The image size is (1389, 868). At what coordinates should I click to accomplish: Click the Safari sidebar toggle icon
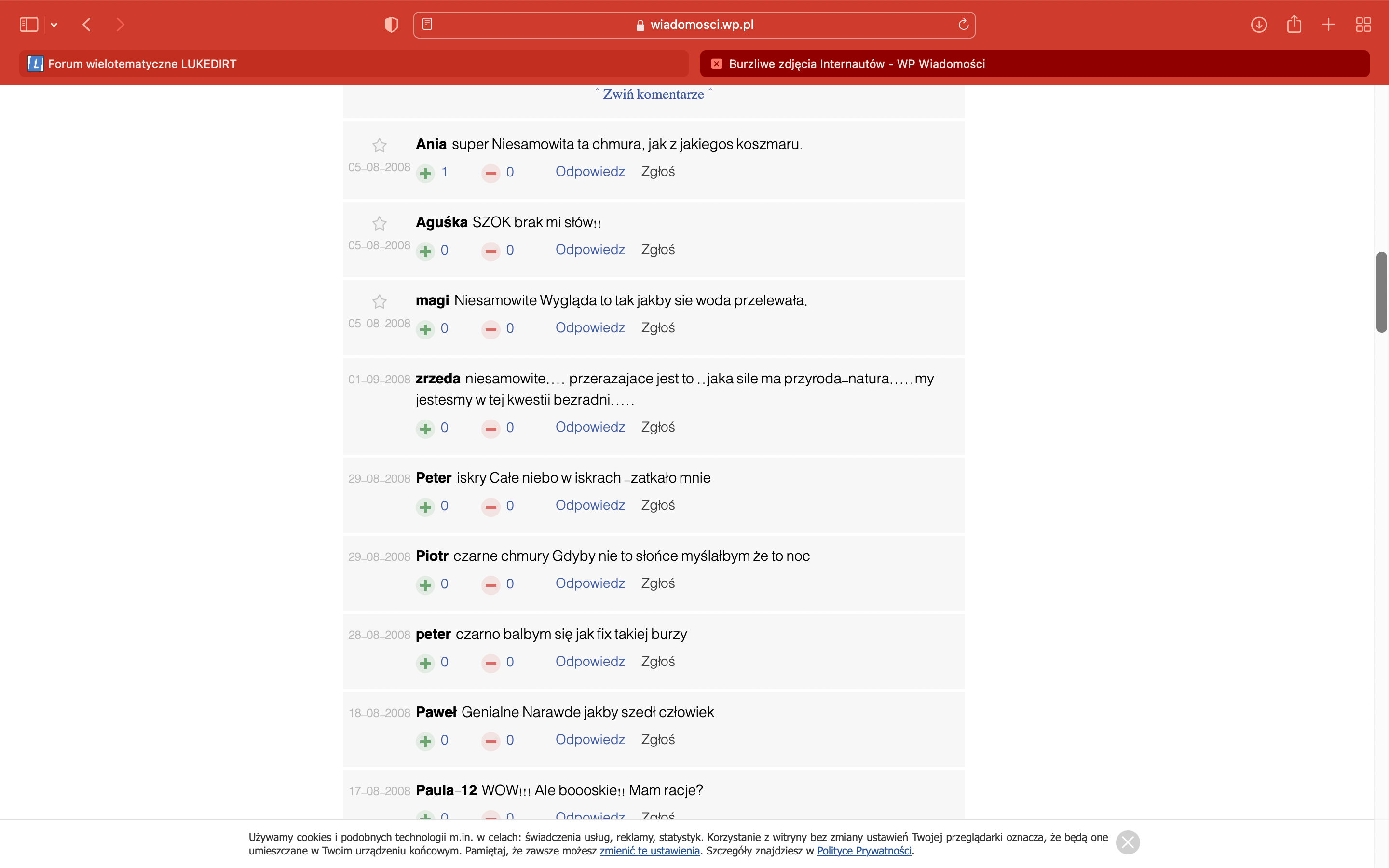[29, 25]
